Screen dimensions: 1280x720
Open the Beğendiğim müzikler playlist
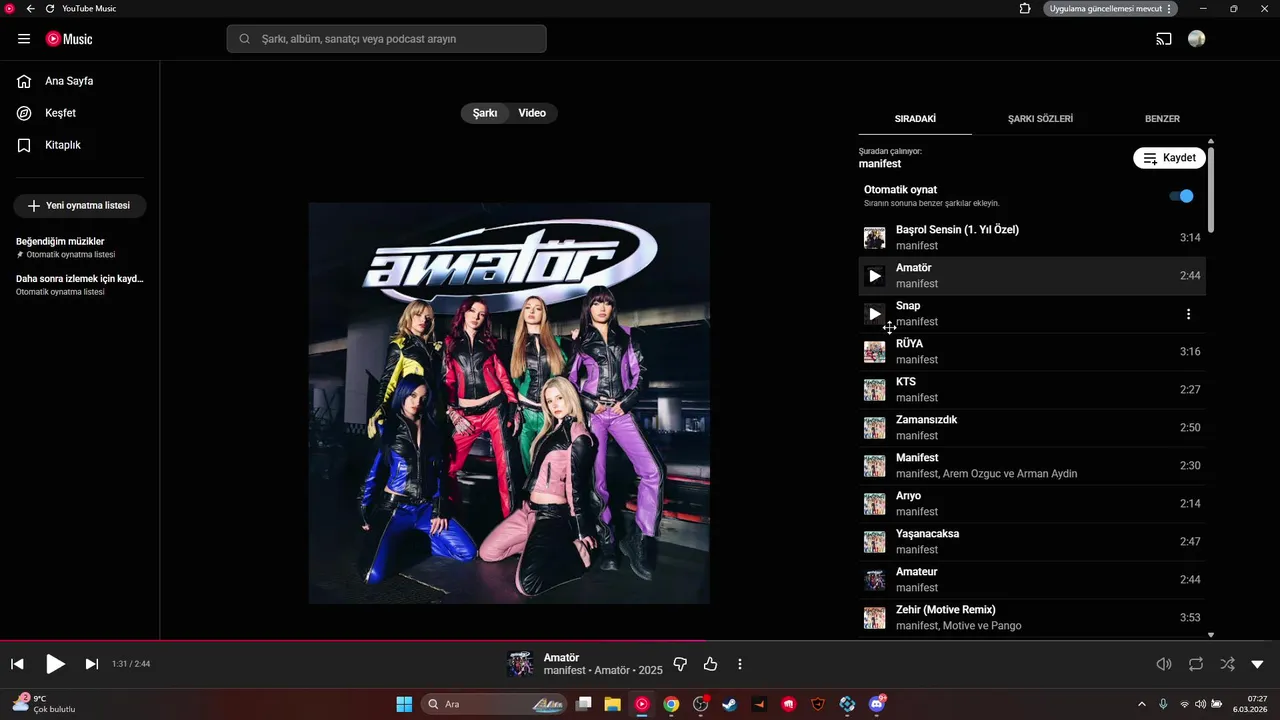(80, 247)
